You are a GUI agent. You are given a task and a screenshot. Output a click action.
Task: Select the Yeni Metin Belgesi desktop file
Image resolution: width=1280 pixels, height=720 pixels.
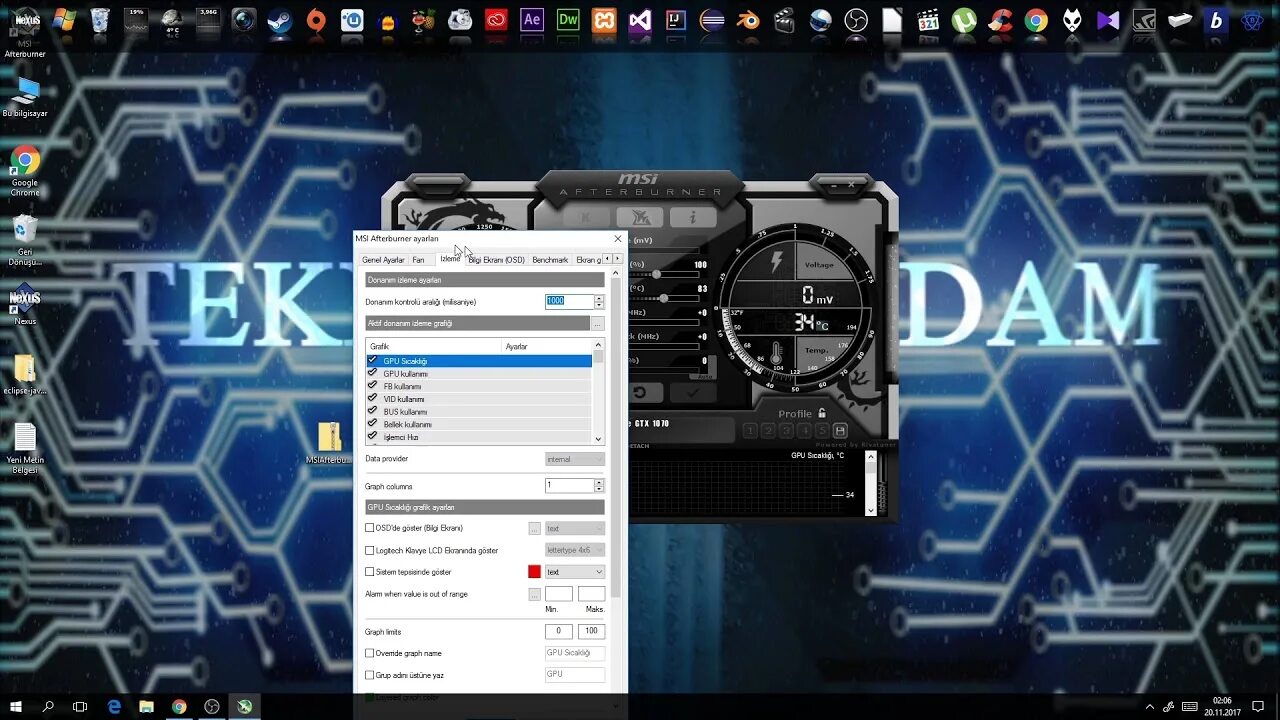tap(25, 448)
